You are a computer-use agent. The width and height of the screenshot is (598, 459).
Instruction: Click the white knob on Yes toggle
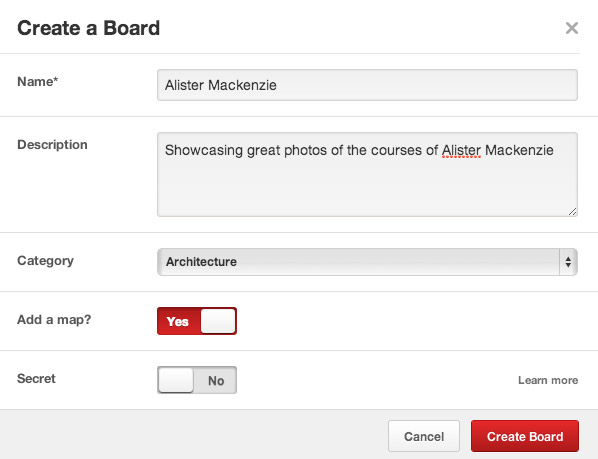click(218, 321)
